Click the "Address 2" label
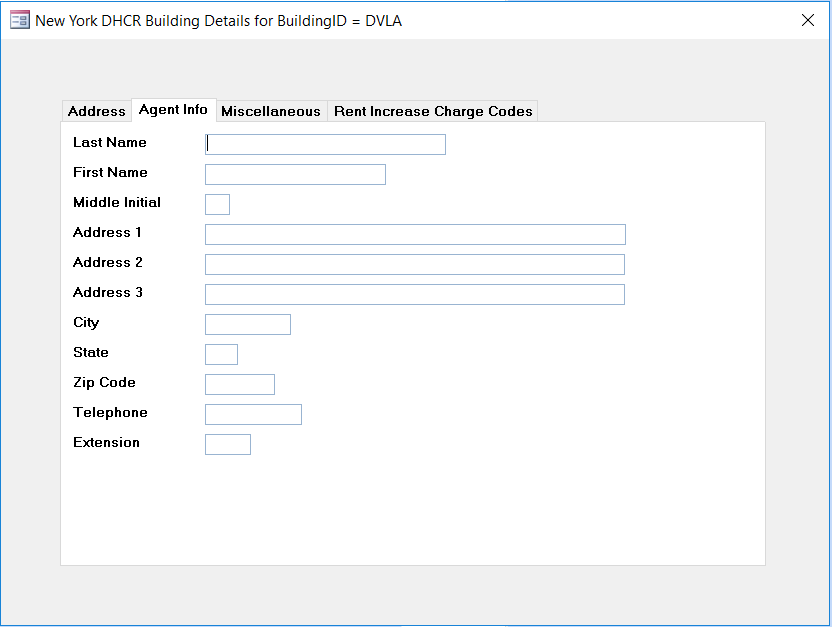 click(108, 262)
